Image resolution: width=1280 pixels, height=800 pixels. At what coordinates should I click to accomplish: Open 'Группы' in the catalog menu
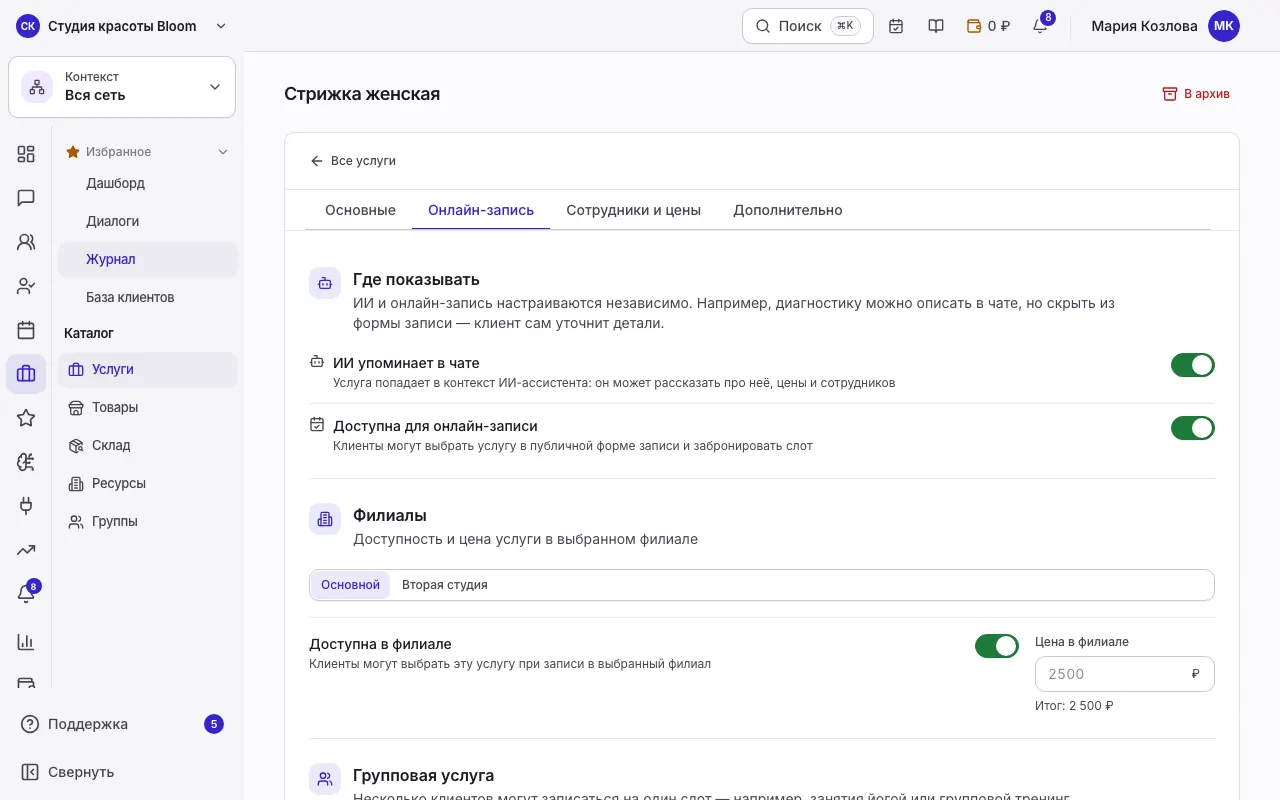coord(148,521)
